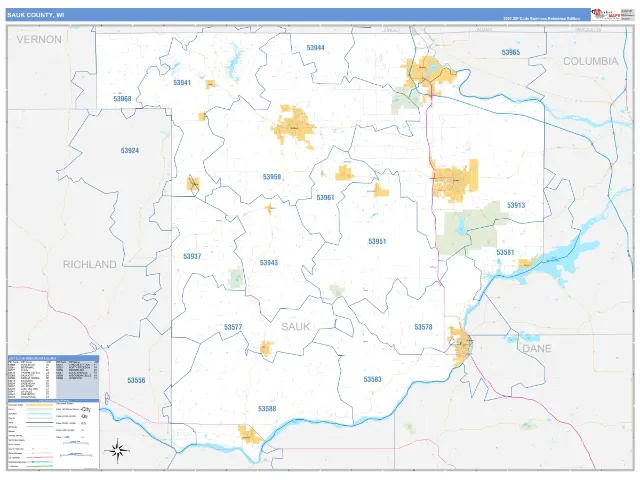The image size is (640, 480).
Task: Click the VERNON county label
Action: click(x=39, y=40)
